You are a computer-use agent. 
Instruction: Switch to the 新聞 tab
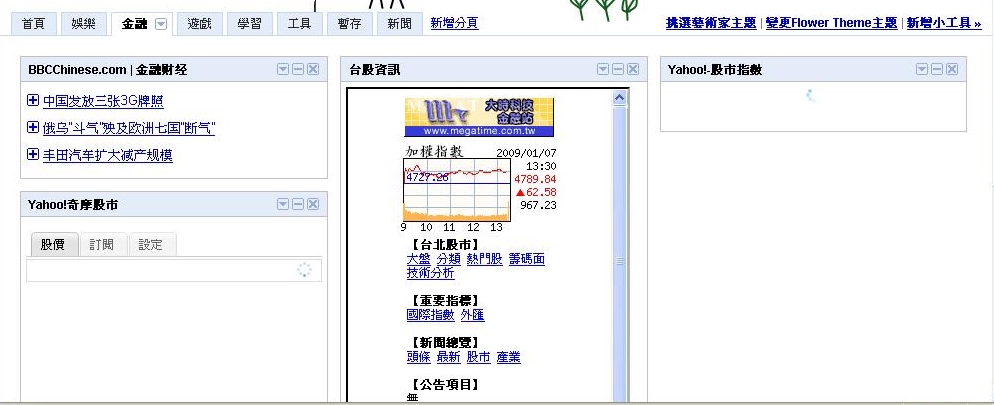coord(399,24)
